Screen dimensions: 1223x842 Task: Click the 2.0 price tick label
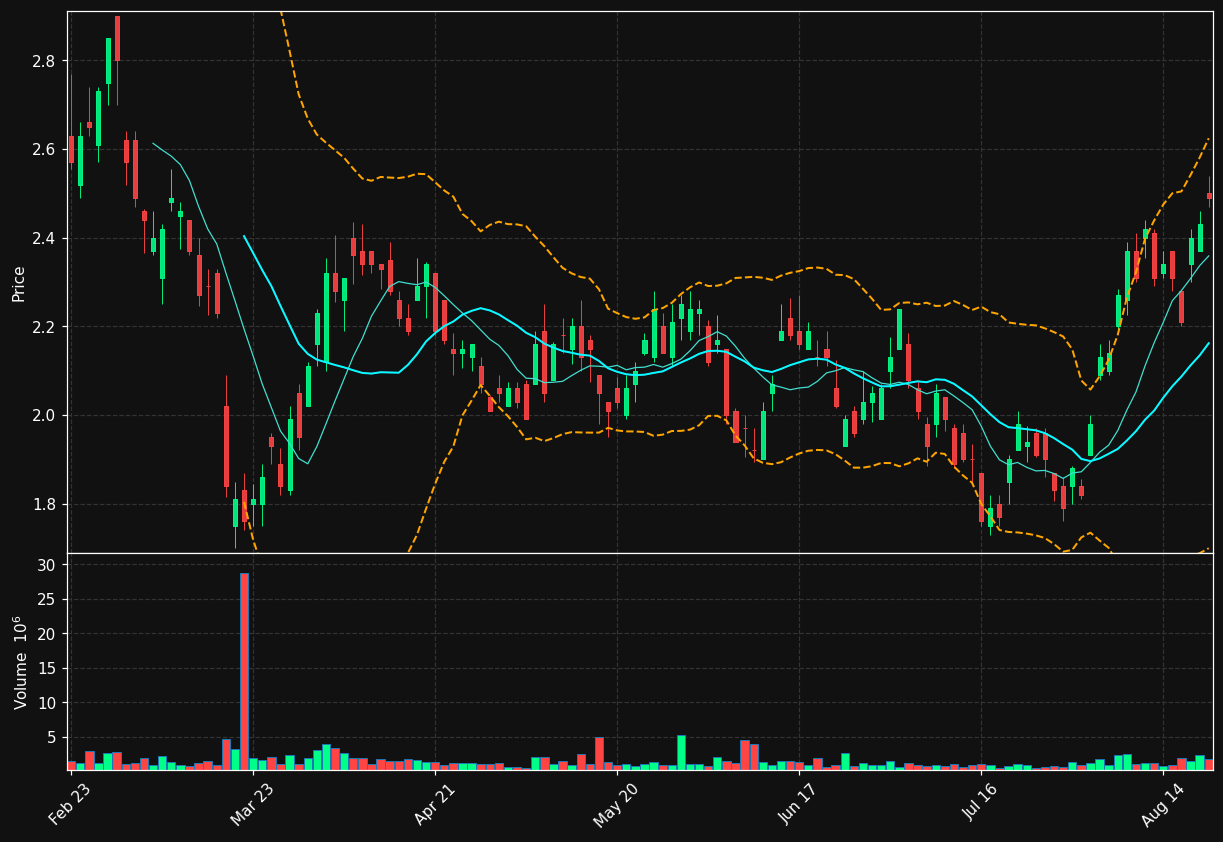click(43, 415)
